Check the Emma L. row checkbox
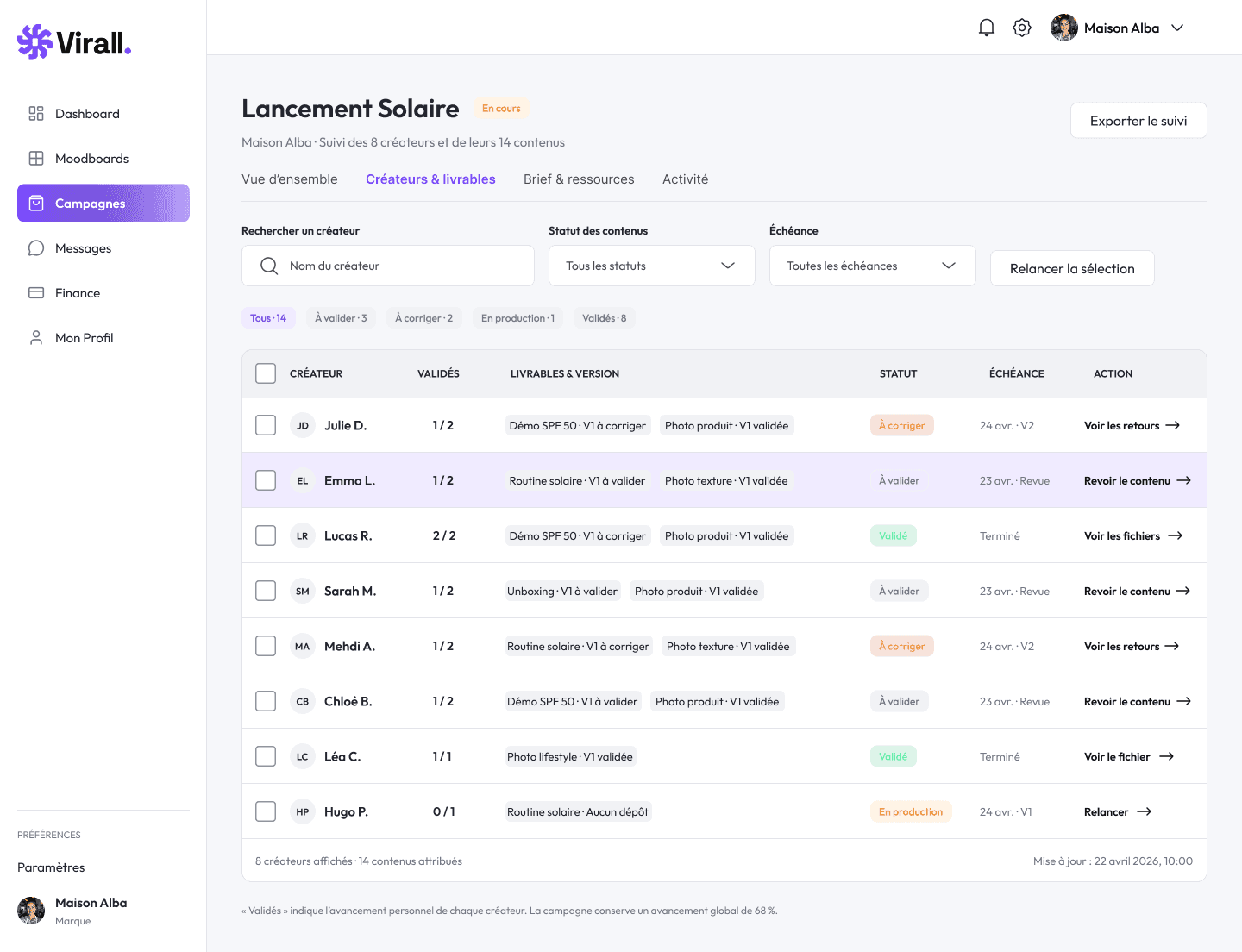The image size is (1242, 952). [x=266, y=480]
